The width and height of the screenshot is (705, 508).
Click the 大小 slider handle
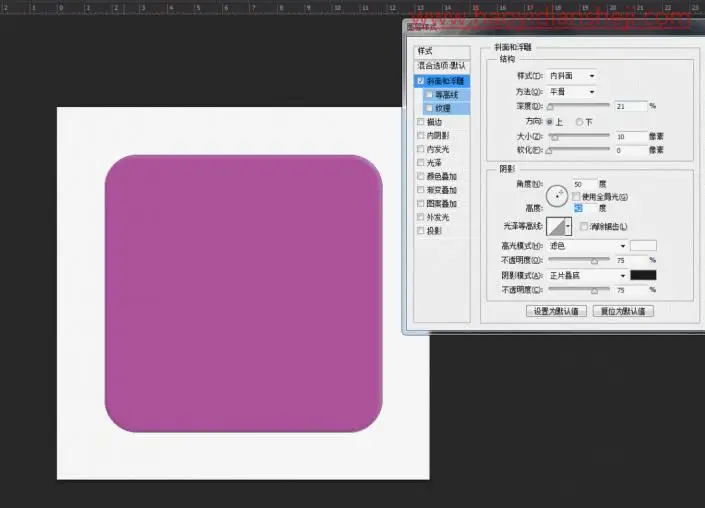(x=555, y=137)
